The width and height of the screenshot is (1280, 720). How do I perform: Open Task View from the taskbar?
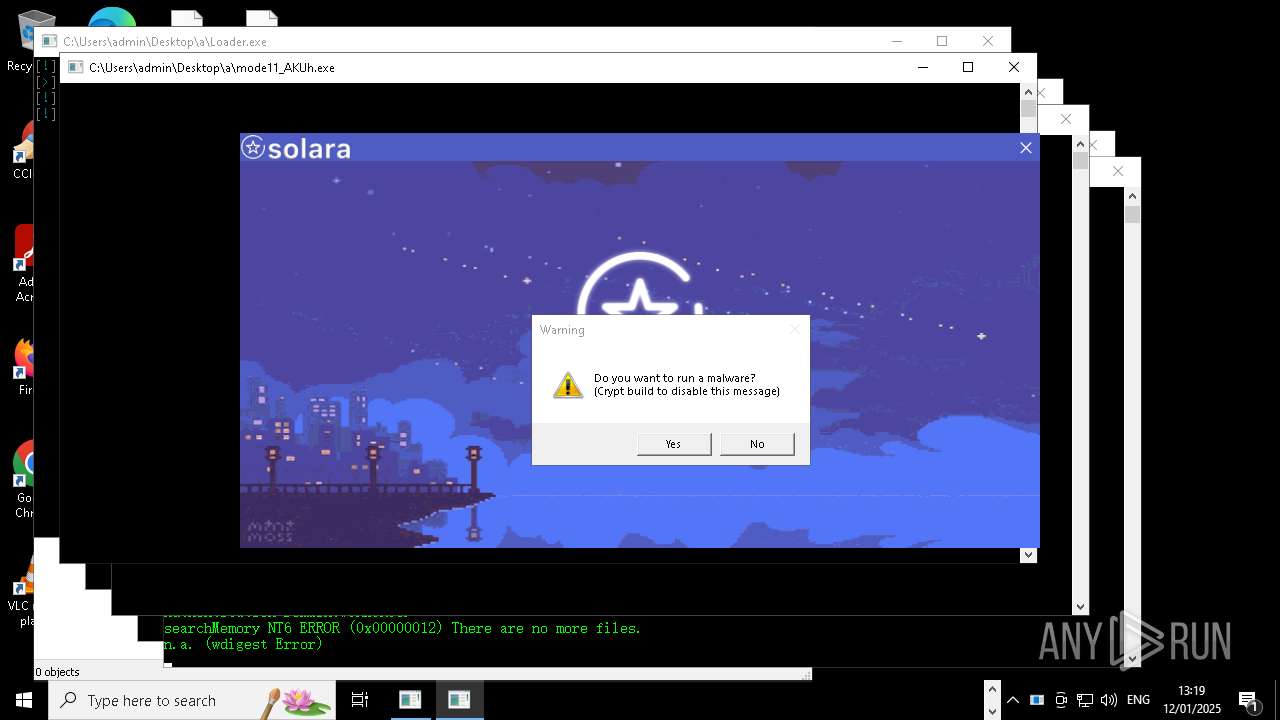(x=360, y=700)
